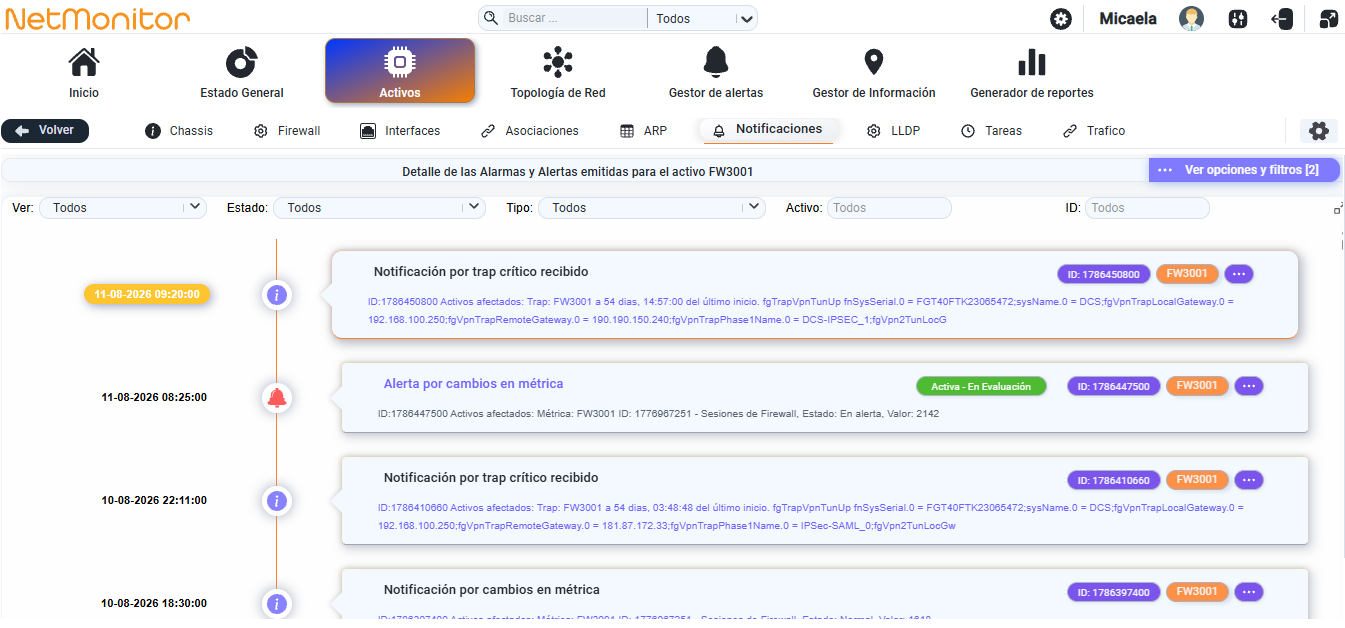Open options menu for ID 1786447500
The height and width of the screenshot is (628, 1345).
tap(1248, 386)
